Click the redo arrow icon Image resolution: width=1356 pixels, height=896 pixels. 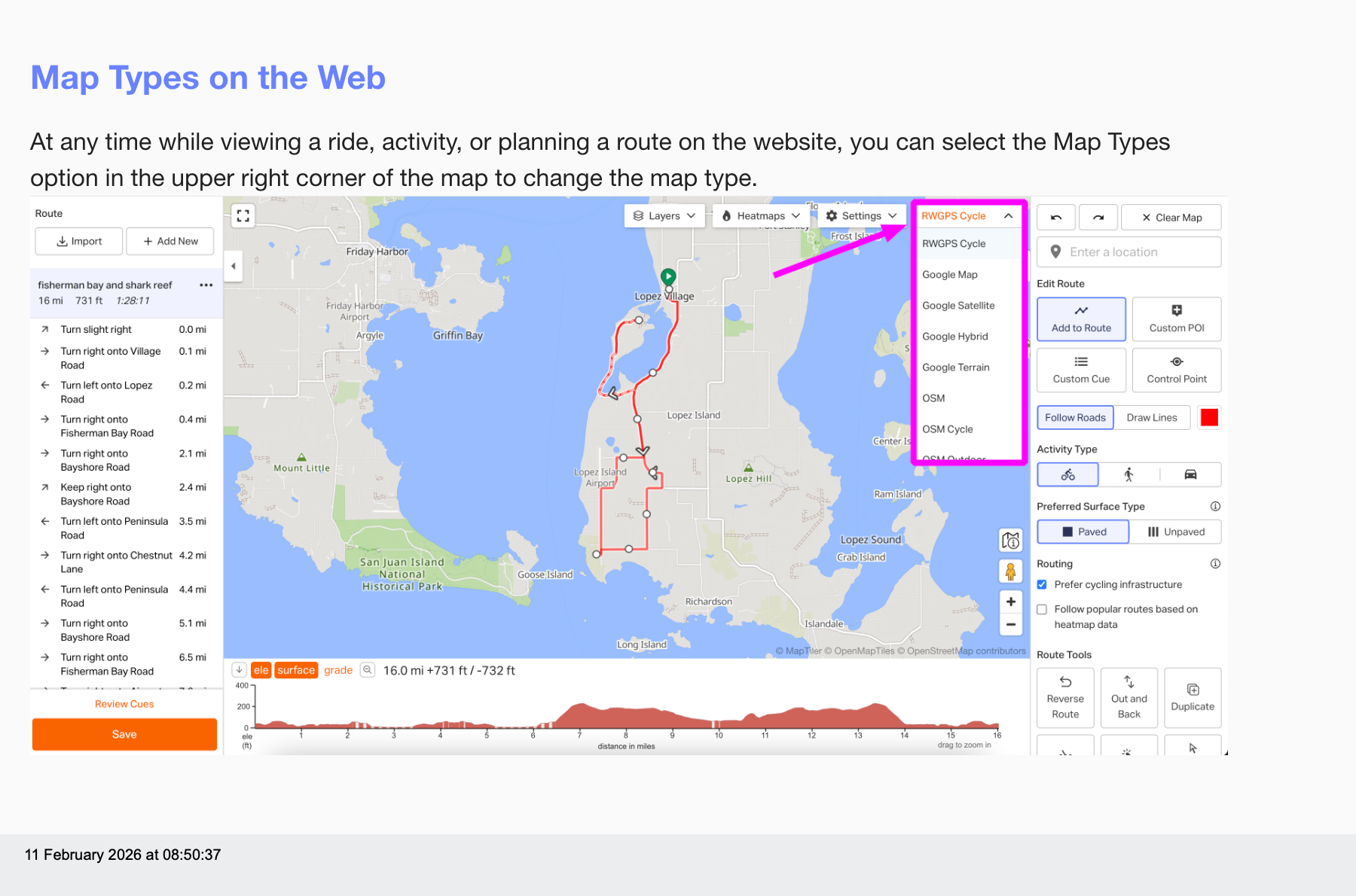point(1098,218)
